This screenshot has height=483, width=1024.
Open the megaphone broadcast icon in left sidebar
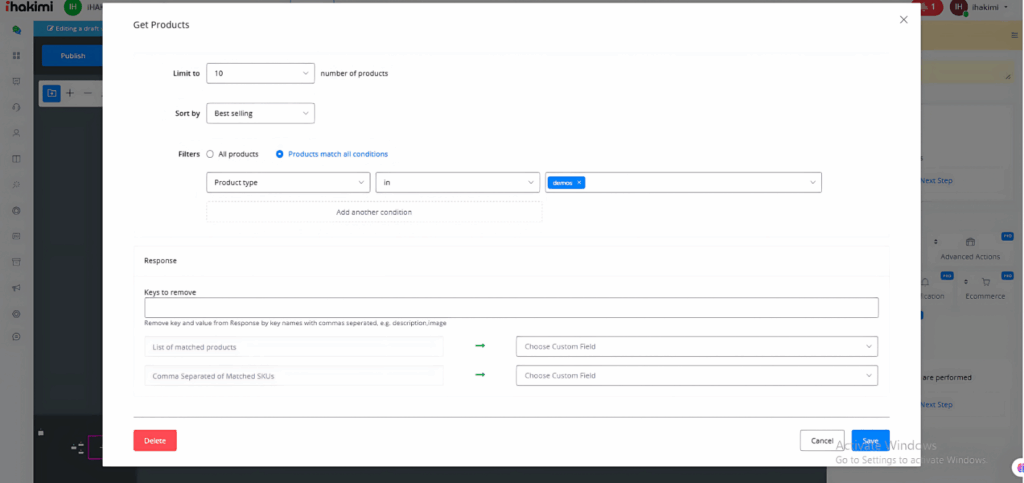tap(16, 288)
